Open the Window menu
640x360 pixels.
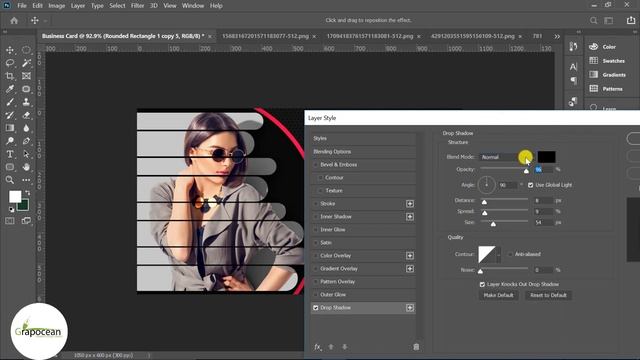click(193, 6)
